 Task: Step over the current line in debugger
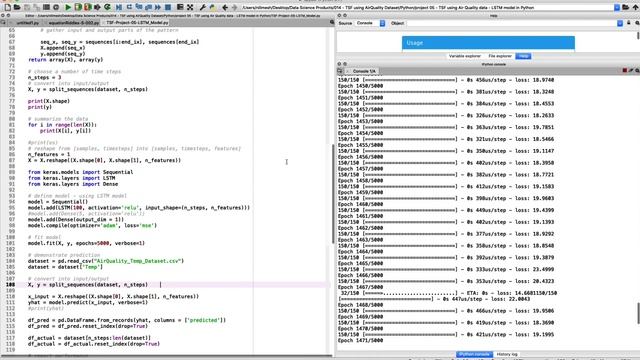tap(129, 7)
